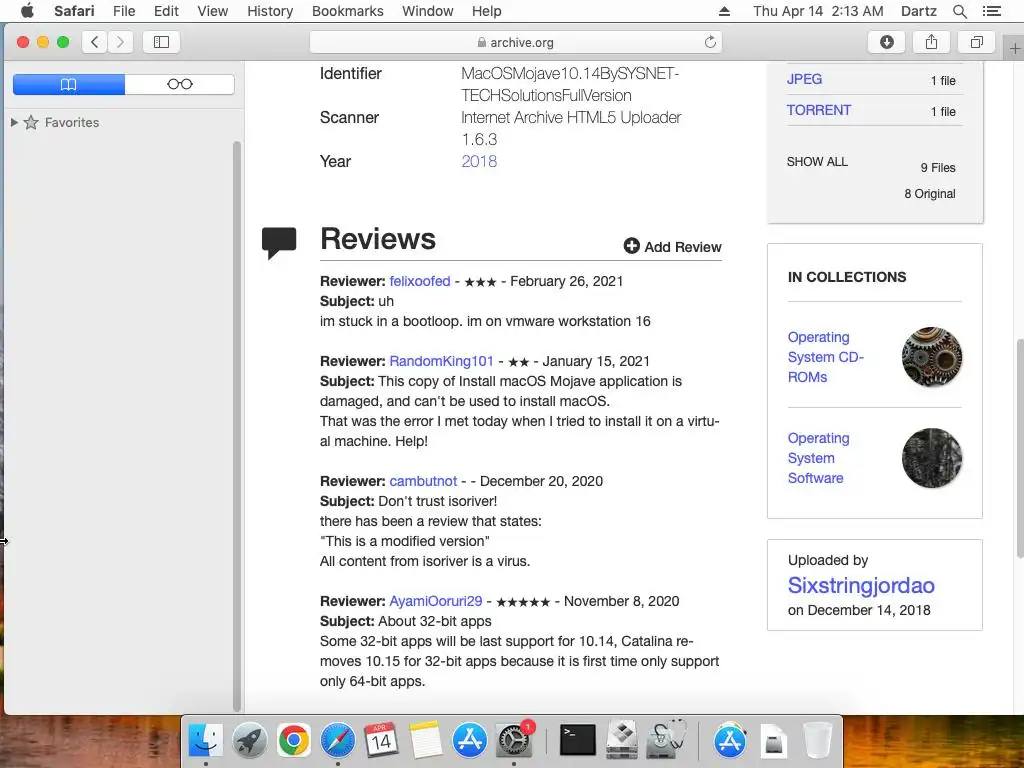Switch to Bookmarks tab in sidebar

(69, 84)
